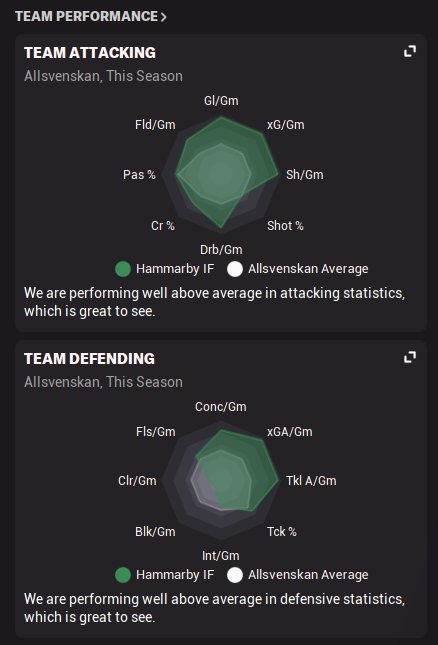Click the Pas % axis label
Image resolution: width=438 pixels, height=645 pixels.
(x=139, y=174)
